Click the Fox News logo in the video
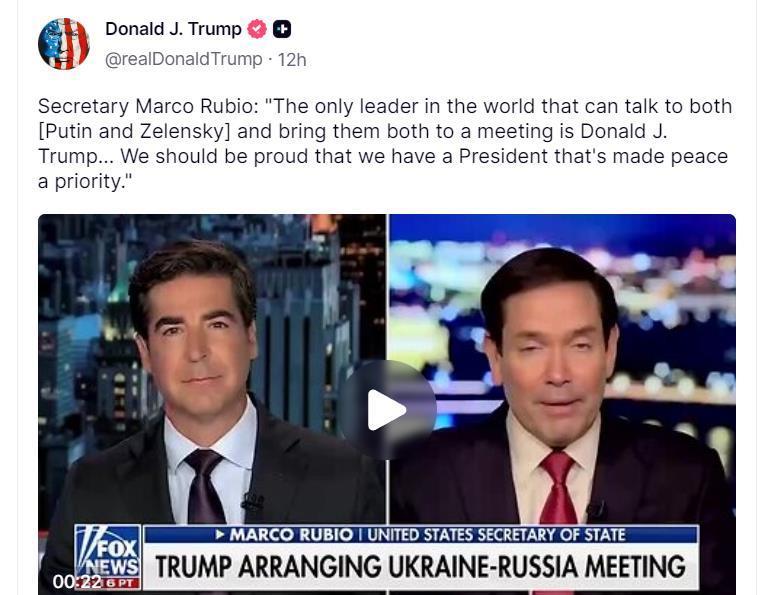 (108, 552)
